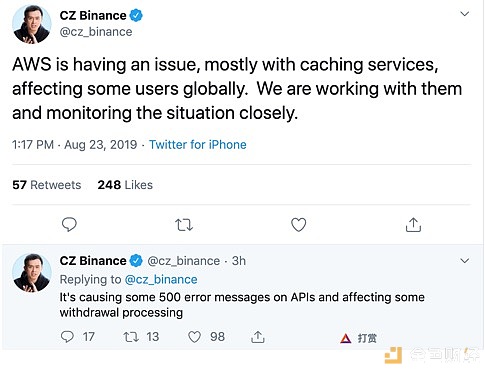Open the @cz_binance mention in Replying to

click(x=161, y=279)
